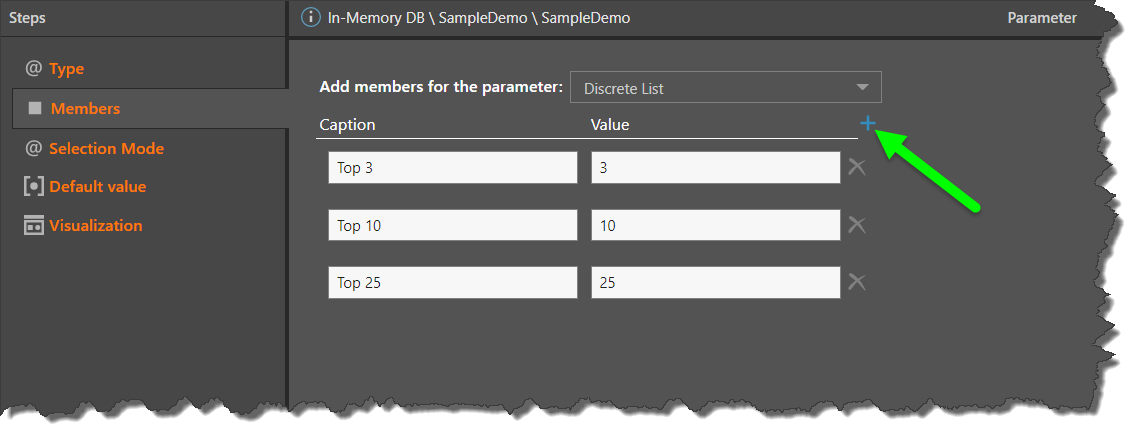Click the Visualization step icon
Viewport: 1140px width, 440px height.
pos(34,226)
